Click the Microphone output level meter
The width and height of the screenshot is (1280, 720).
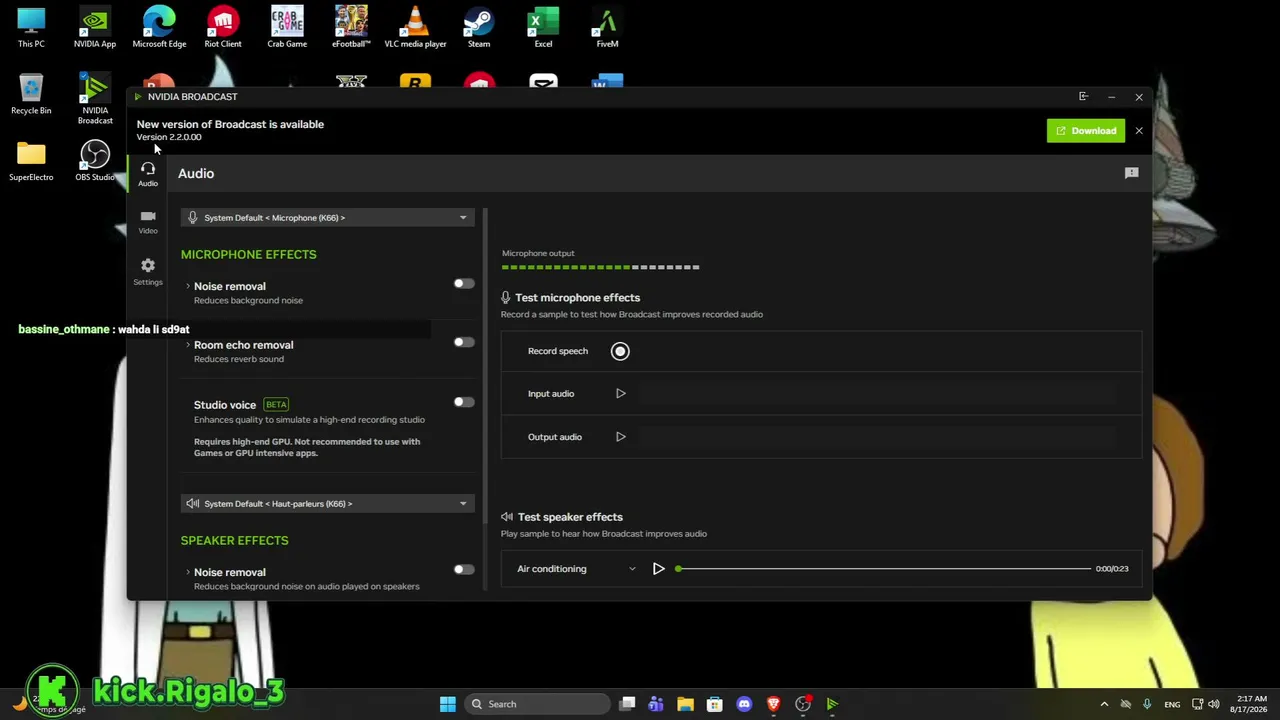(600, 267)
